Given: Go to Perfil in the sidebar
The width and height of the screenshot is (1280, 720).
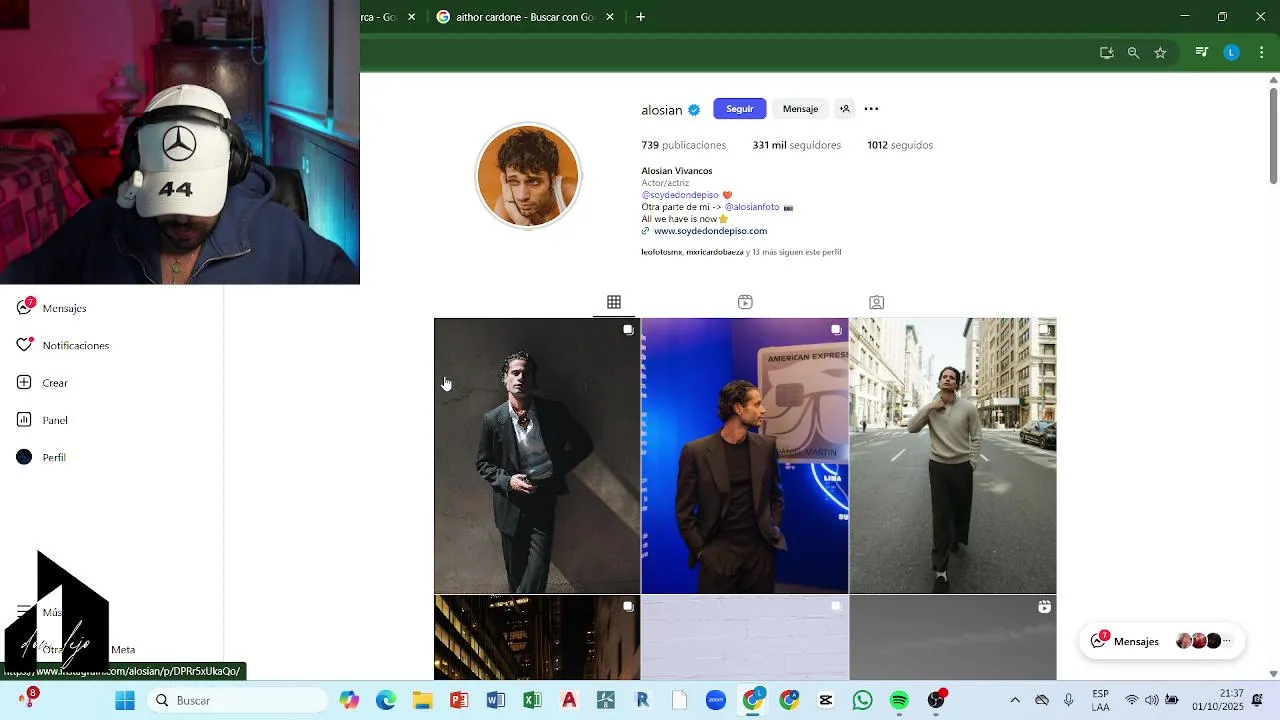Looking at the screenshot, I should click(41, 457).
